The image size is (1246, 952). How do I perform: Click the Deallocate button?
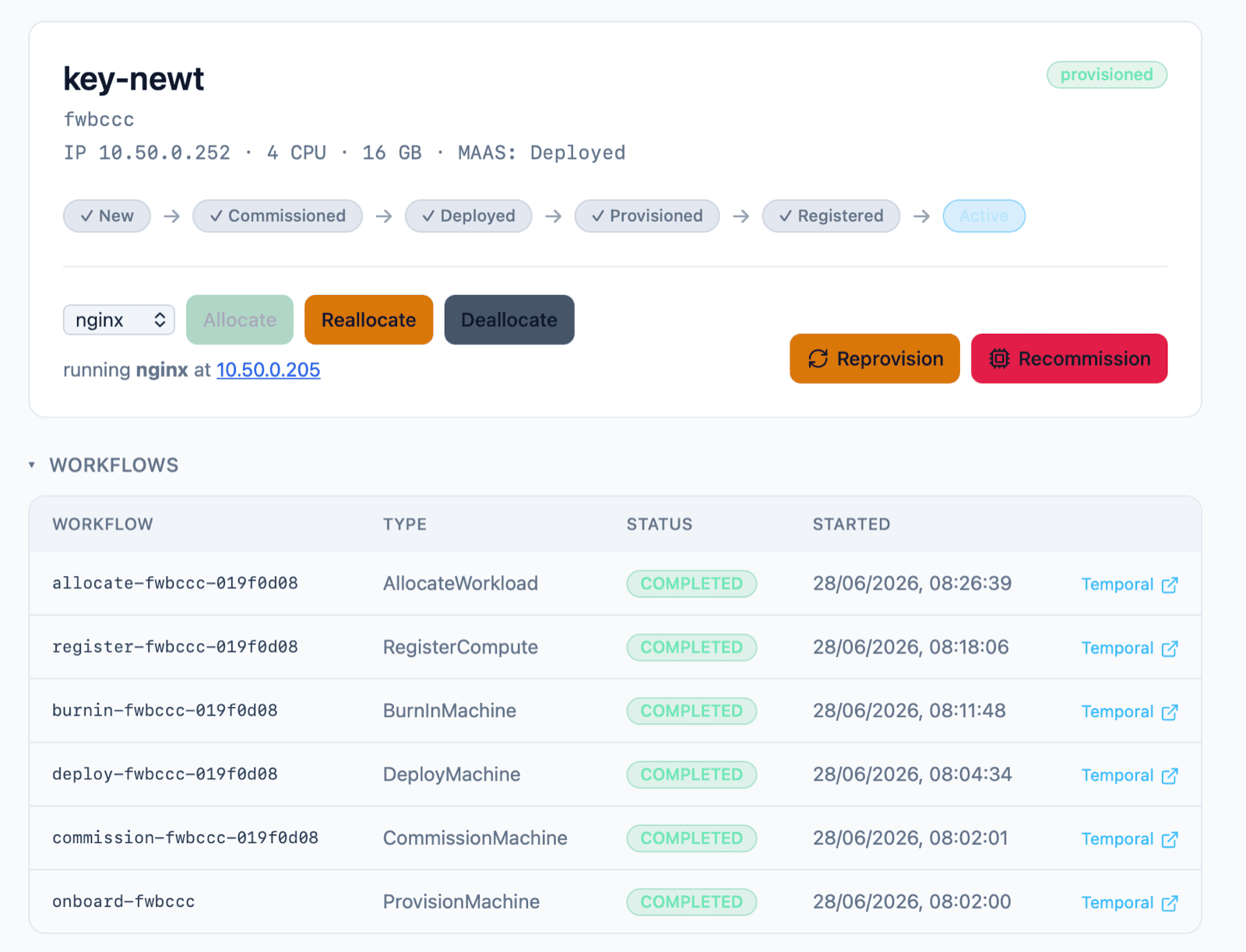(x=509, y=320)
